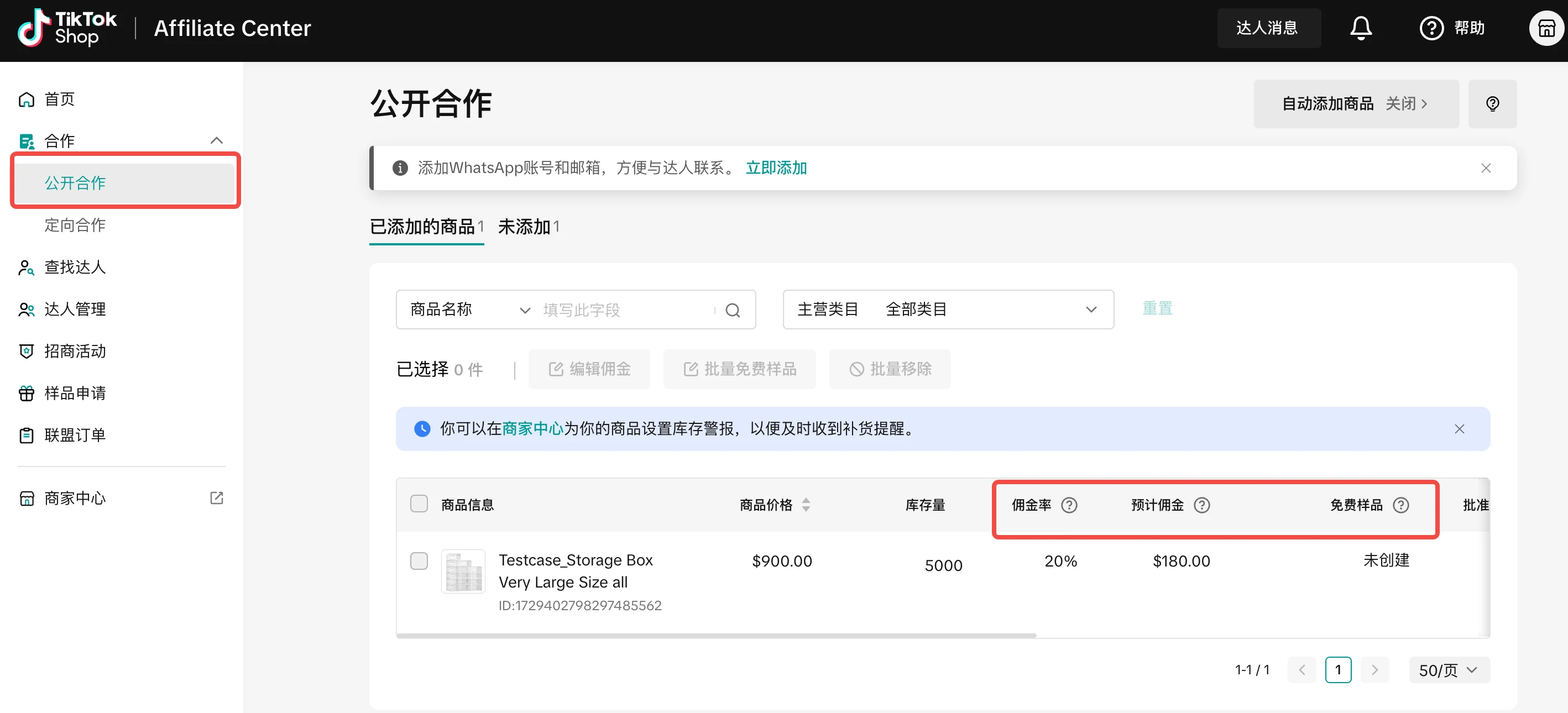Sort by 商品价格 column arrows
This screenshot has height=713, width=1568.
point(806,505)
